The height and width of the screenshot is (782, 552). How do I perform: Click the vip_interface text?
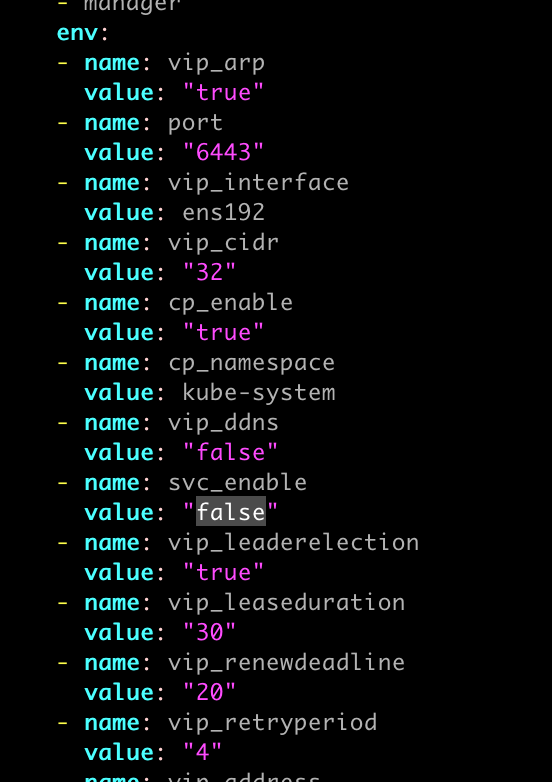(x=258, y=183)
